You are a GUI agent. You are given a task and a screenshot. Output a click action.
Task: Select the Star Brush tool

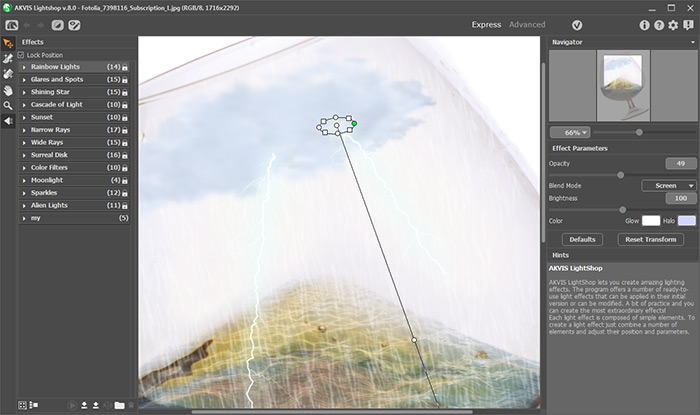pyautogui.click(x=8, y=59)
